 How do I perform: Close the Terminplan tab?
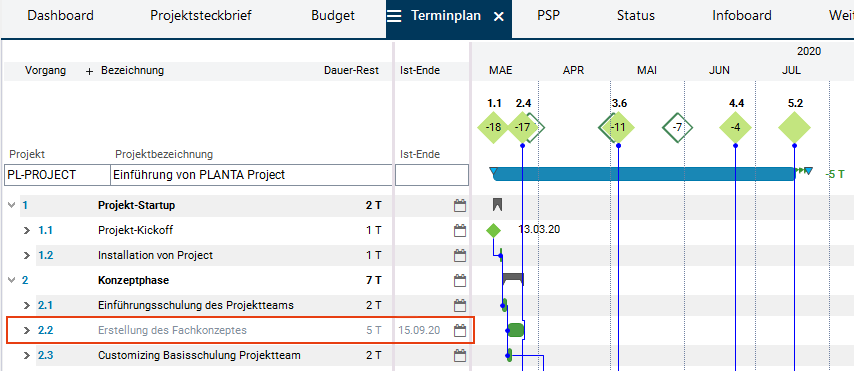tap(498, 17)
